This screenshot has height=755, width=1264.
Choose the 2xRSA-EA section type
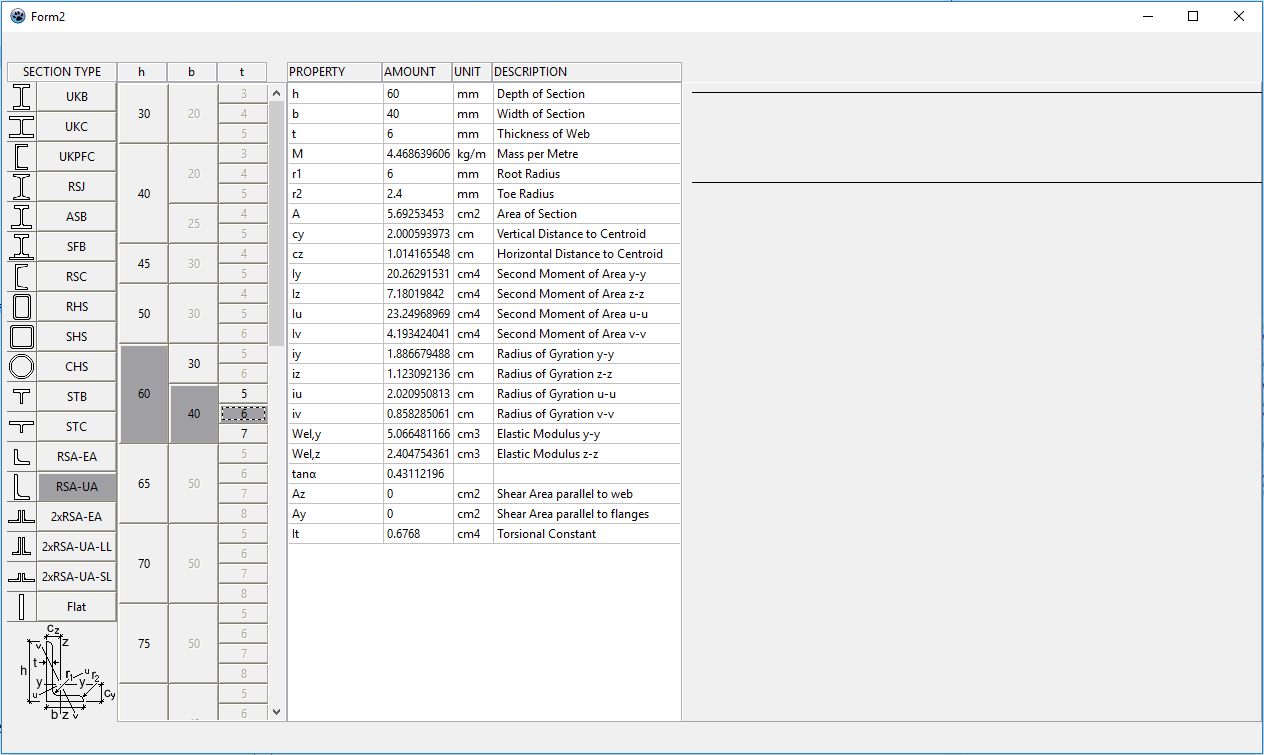pyautogui.click(x=77, y=517)
